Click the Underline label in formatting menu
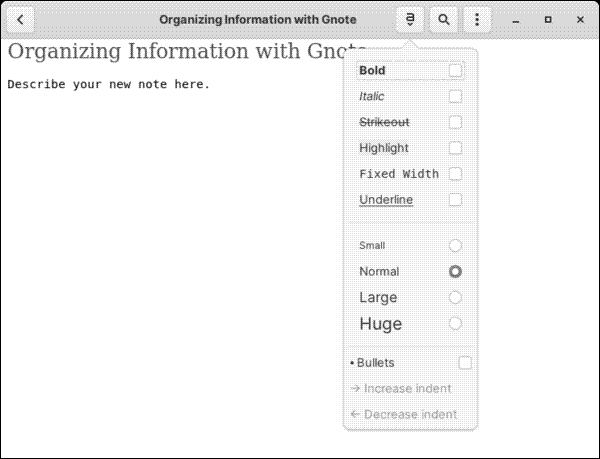The width and height of the screenshot is (600, 459). click(x=386, y=200)
